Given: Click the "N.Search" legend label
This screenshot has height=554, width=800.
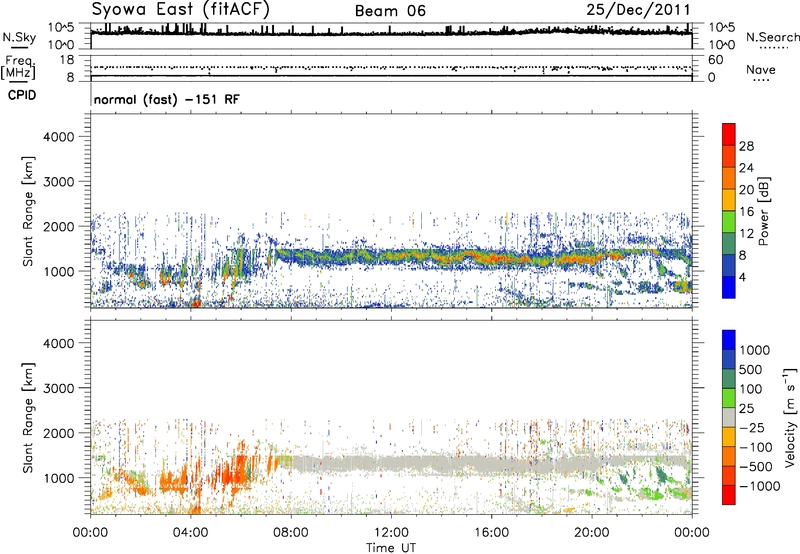Looking at the screenshot, I should [772, 37].
